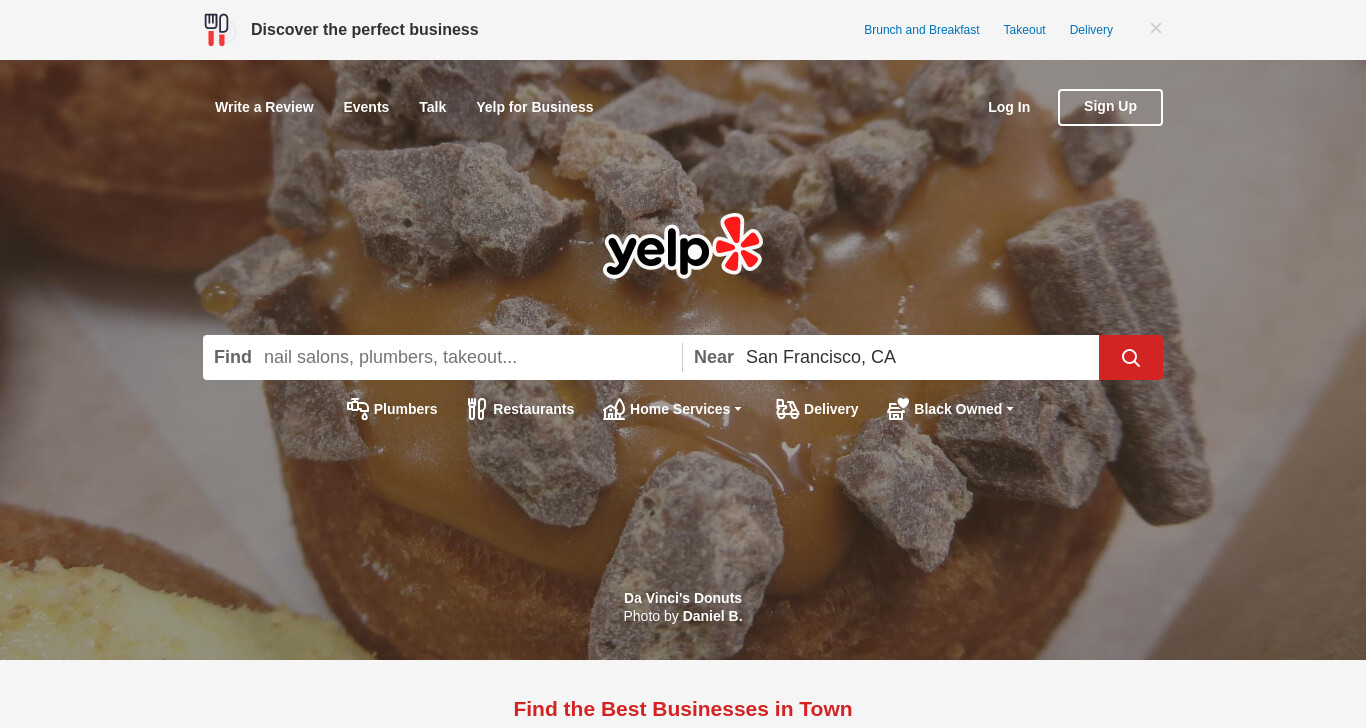Open the Write a Review menu item
The height and width of the screenshot is (728, 1366).
point(264,107)
